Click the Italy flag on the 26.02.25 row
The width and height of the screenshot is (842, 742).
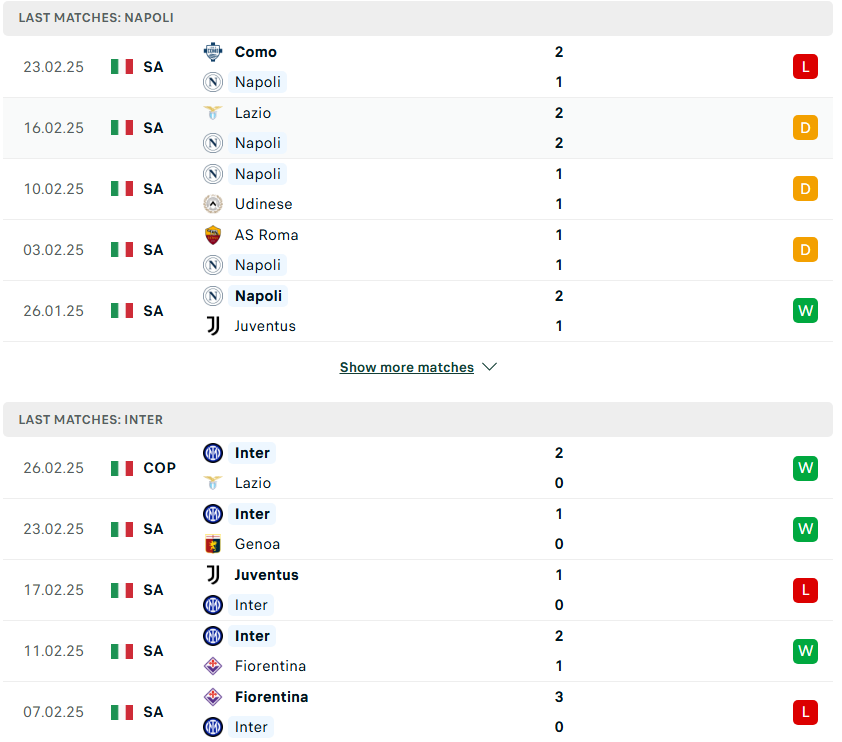(122, 468)
